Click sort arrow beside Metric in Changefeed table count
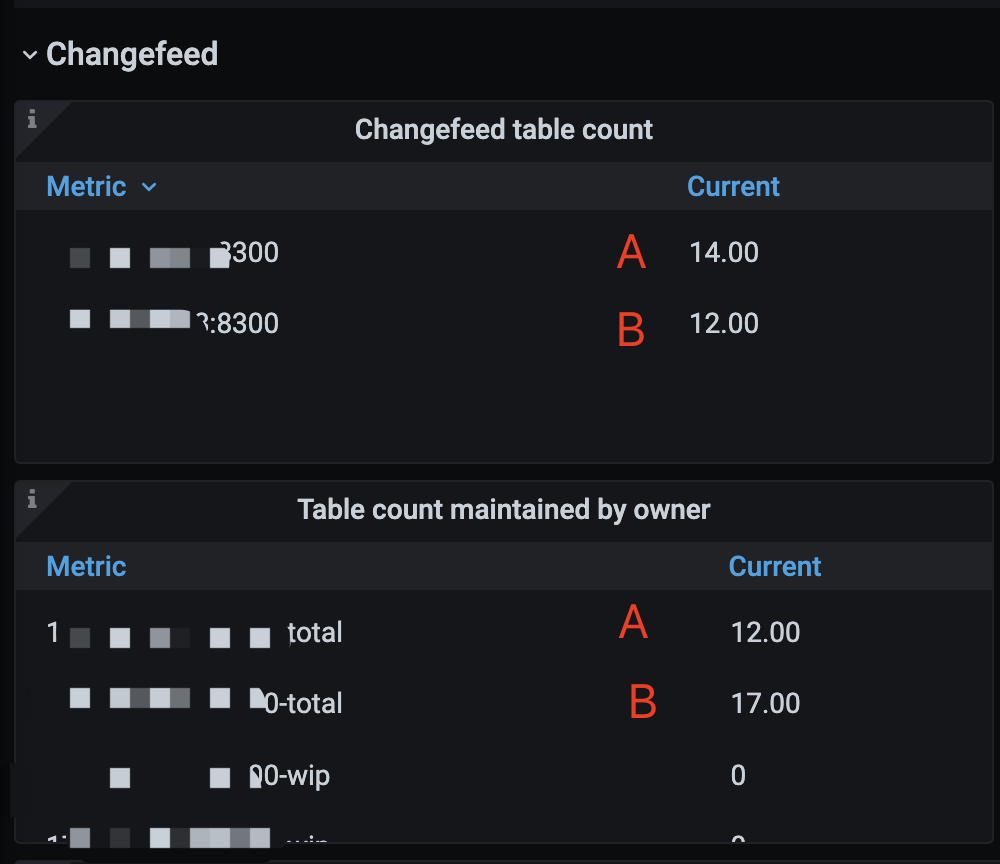The height and width of the screenshot is (864, 1000). [x=149, y=187]
